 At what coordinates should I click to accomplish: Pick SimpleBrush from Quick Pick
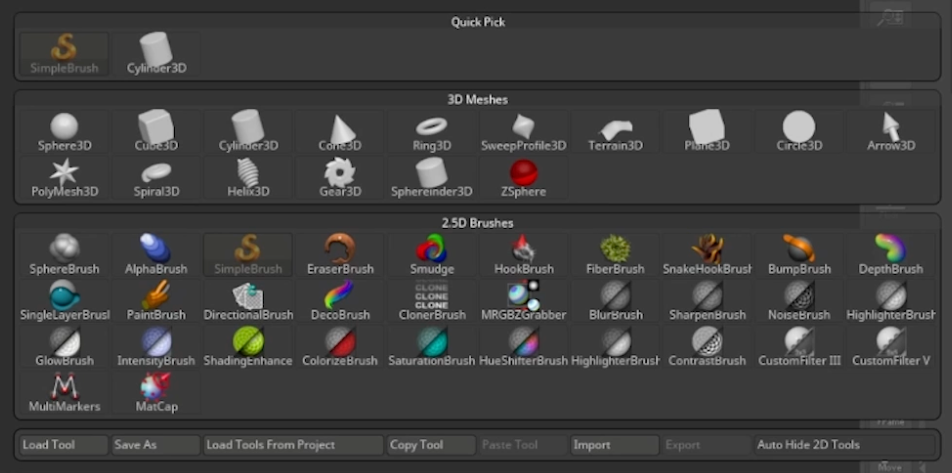click(x=64, y=55)
